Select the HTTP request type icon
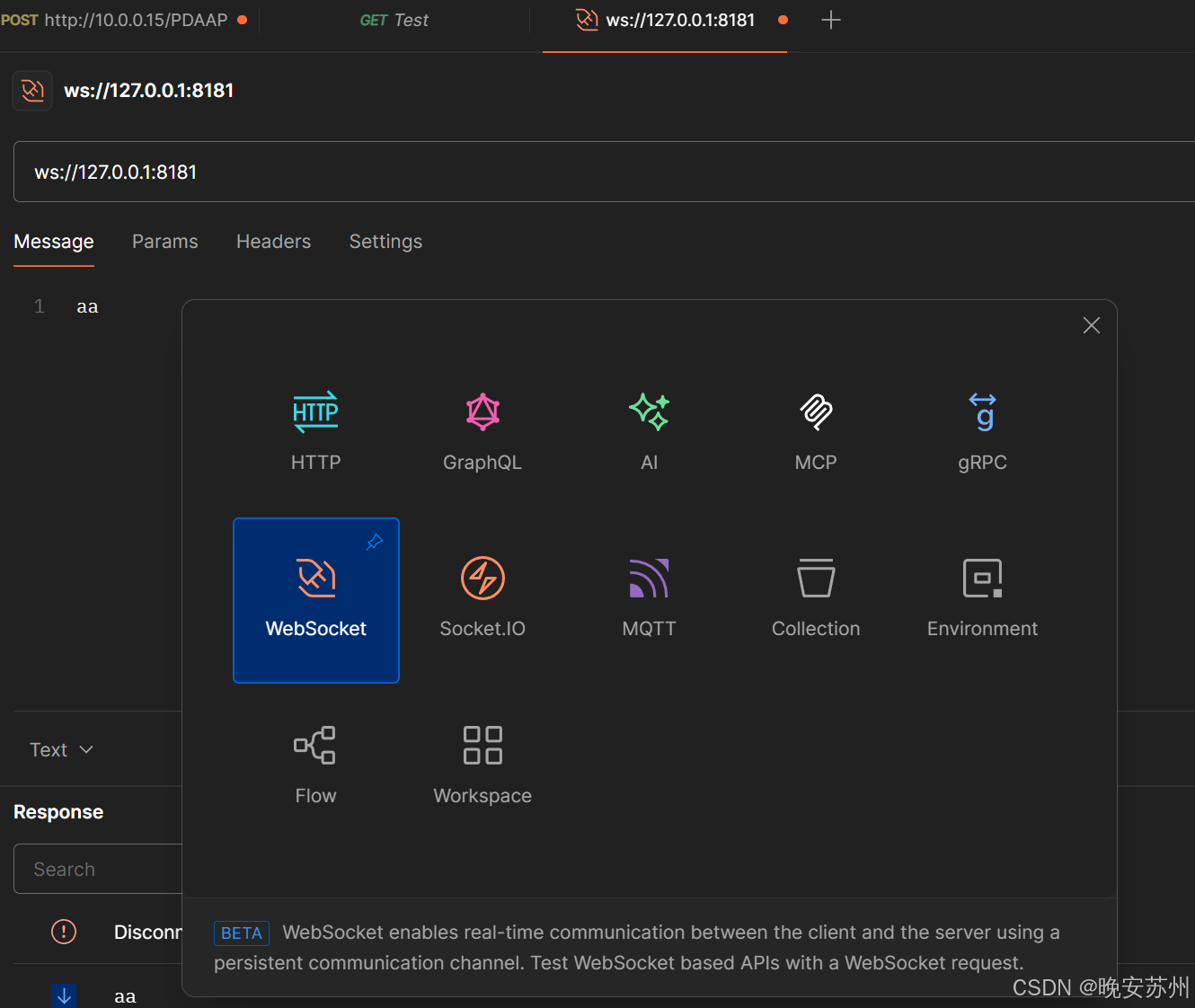 [315, 411]
